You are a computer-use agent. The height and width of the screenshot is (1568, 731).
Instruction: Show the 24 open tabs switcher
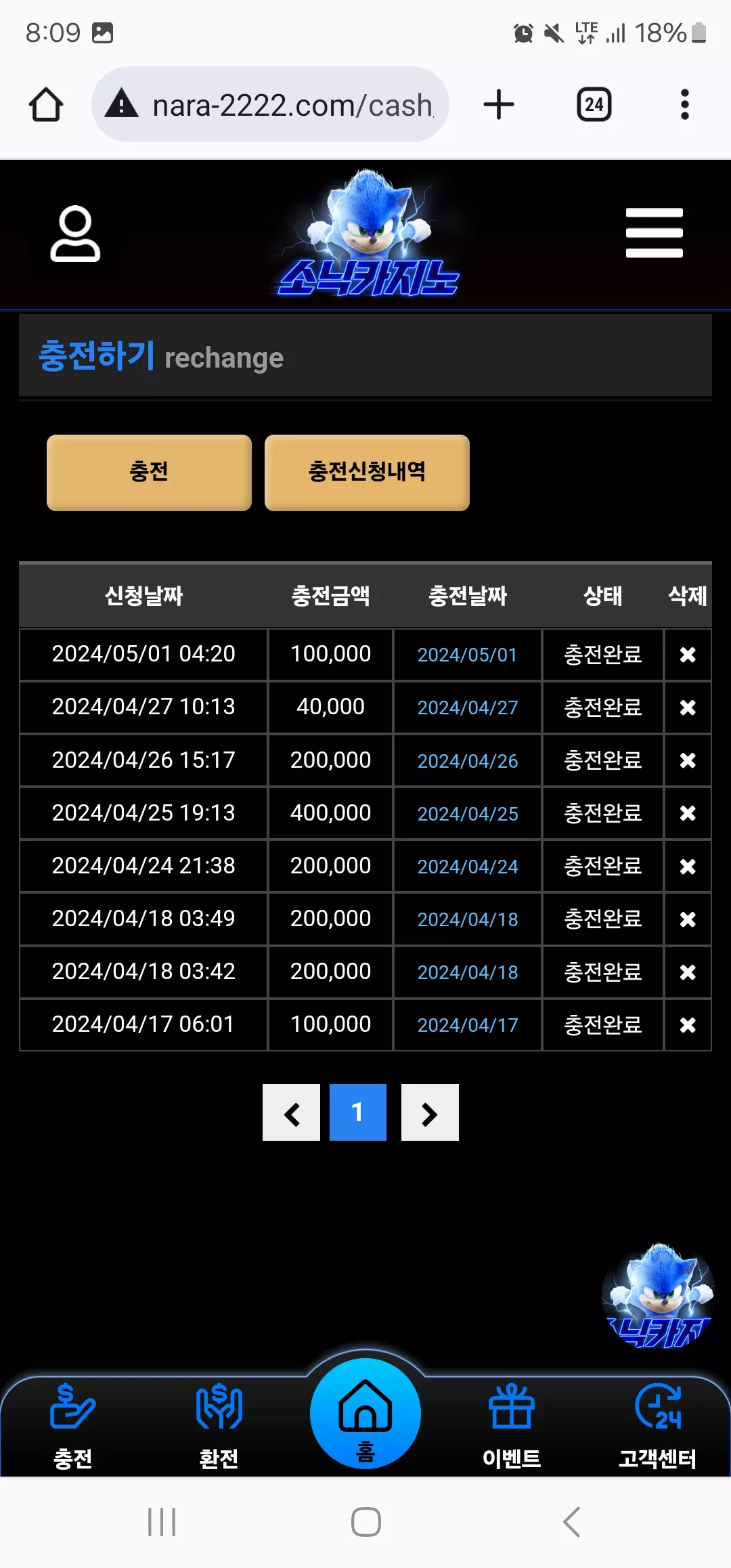click(594, 105)
